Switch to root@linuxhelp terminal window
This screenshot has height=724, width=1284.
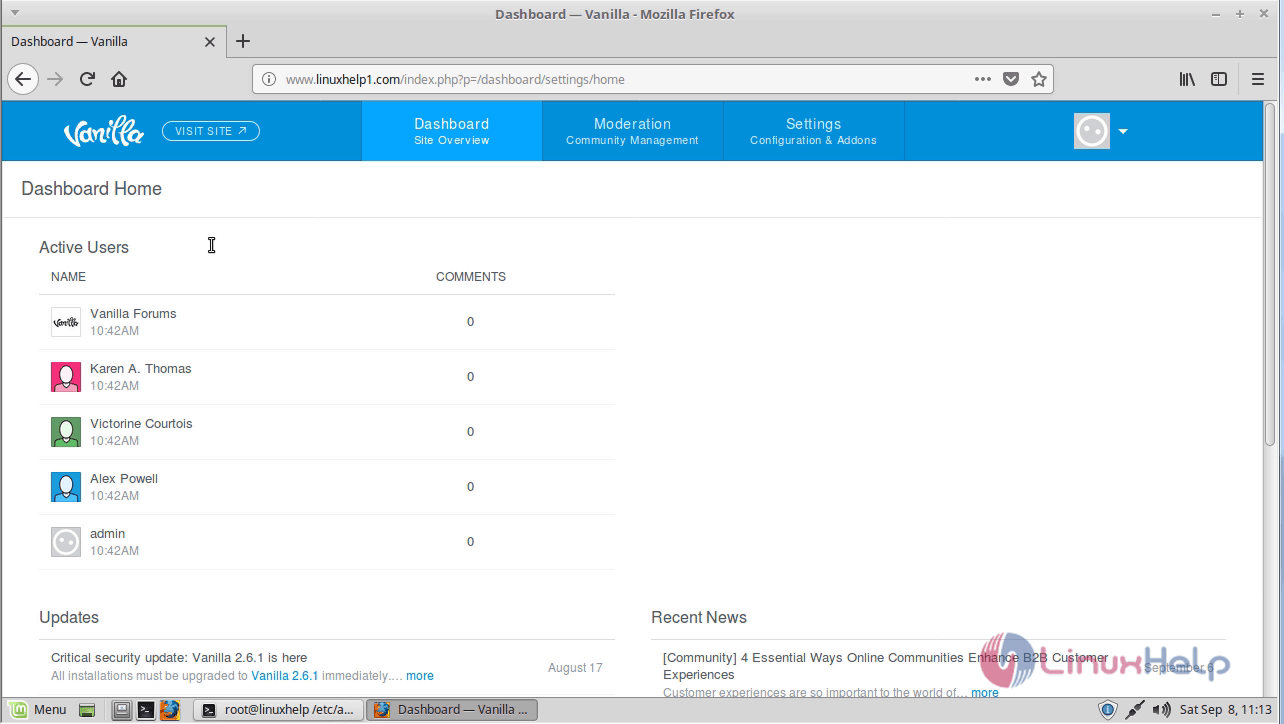(277, 710)
